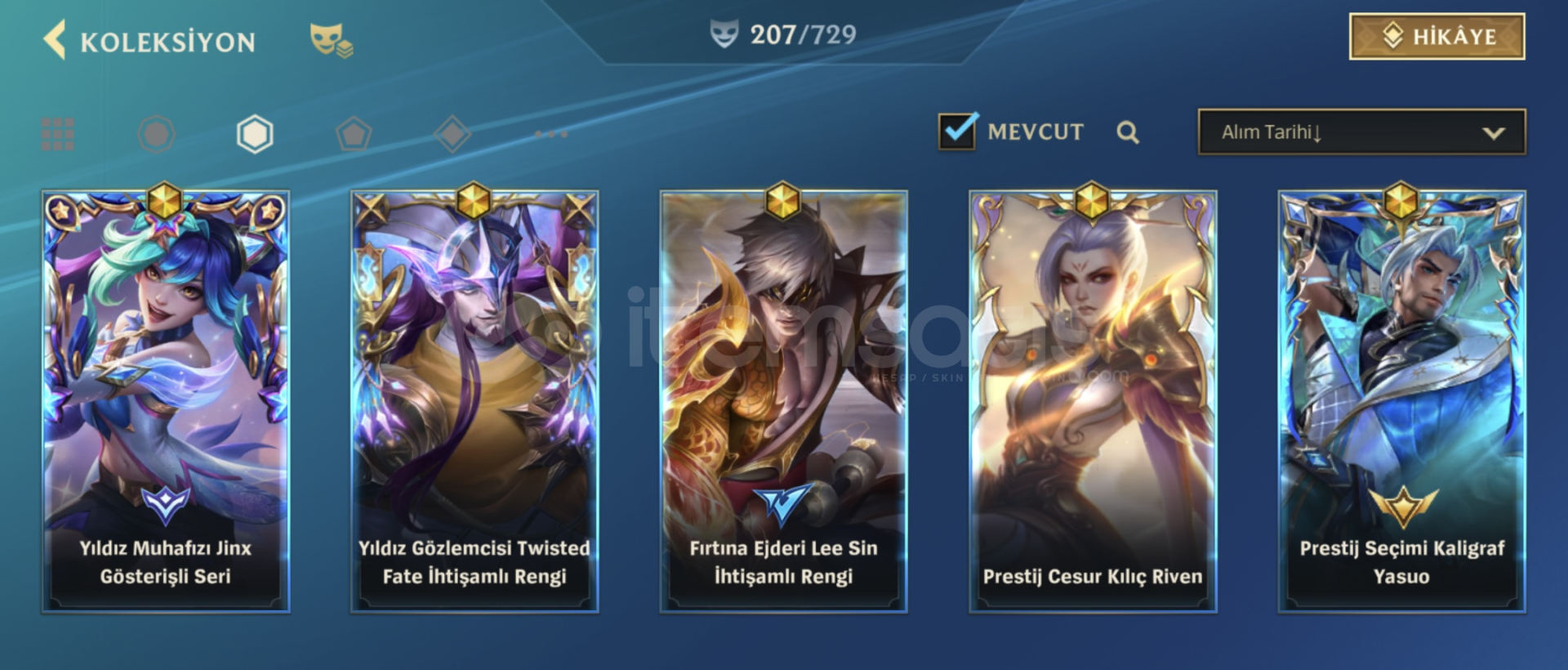
Task: Open Yıldız Gözlemcisi Twisted Fate card
Action: click(474, 401)
